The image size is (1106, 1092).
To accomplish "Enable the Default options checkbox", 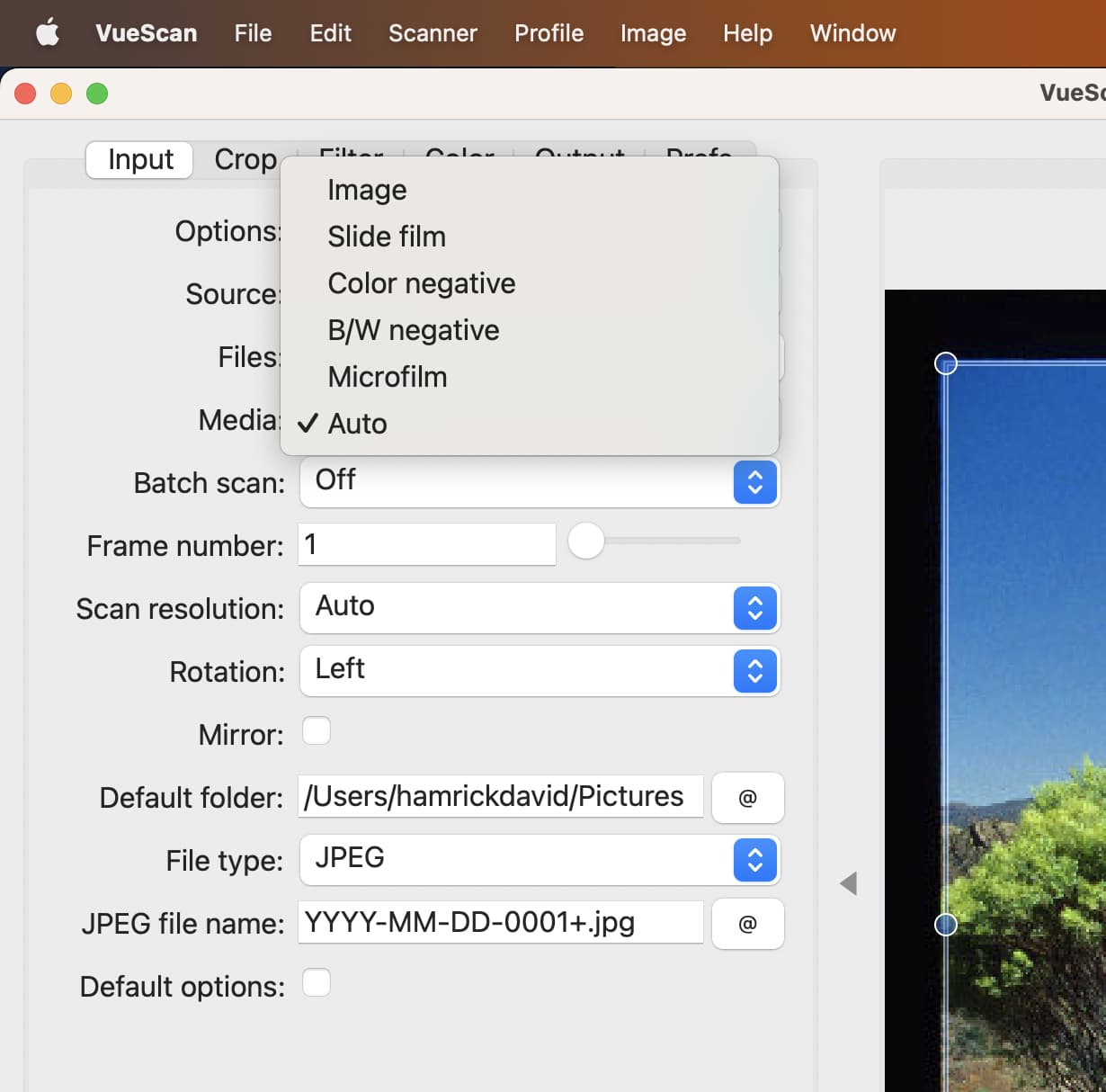I will pos(317,983).
